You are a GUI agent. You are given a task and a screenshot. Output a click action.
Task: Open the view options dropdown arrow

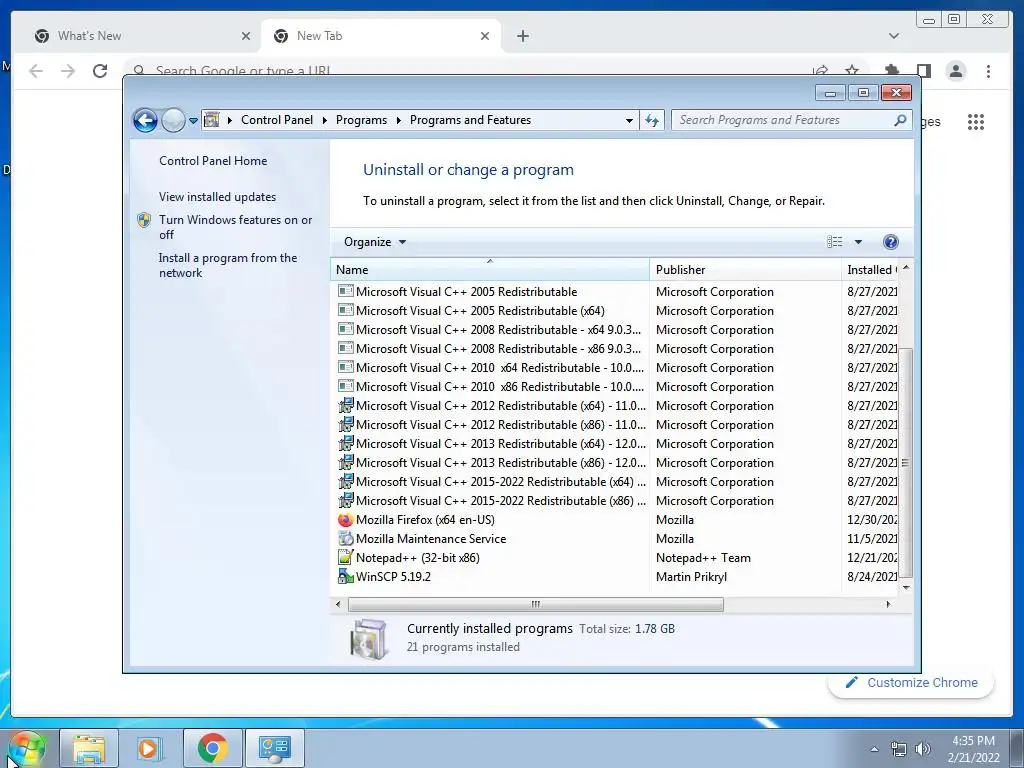click(858, 242)
